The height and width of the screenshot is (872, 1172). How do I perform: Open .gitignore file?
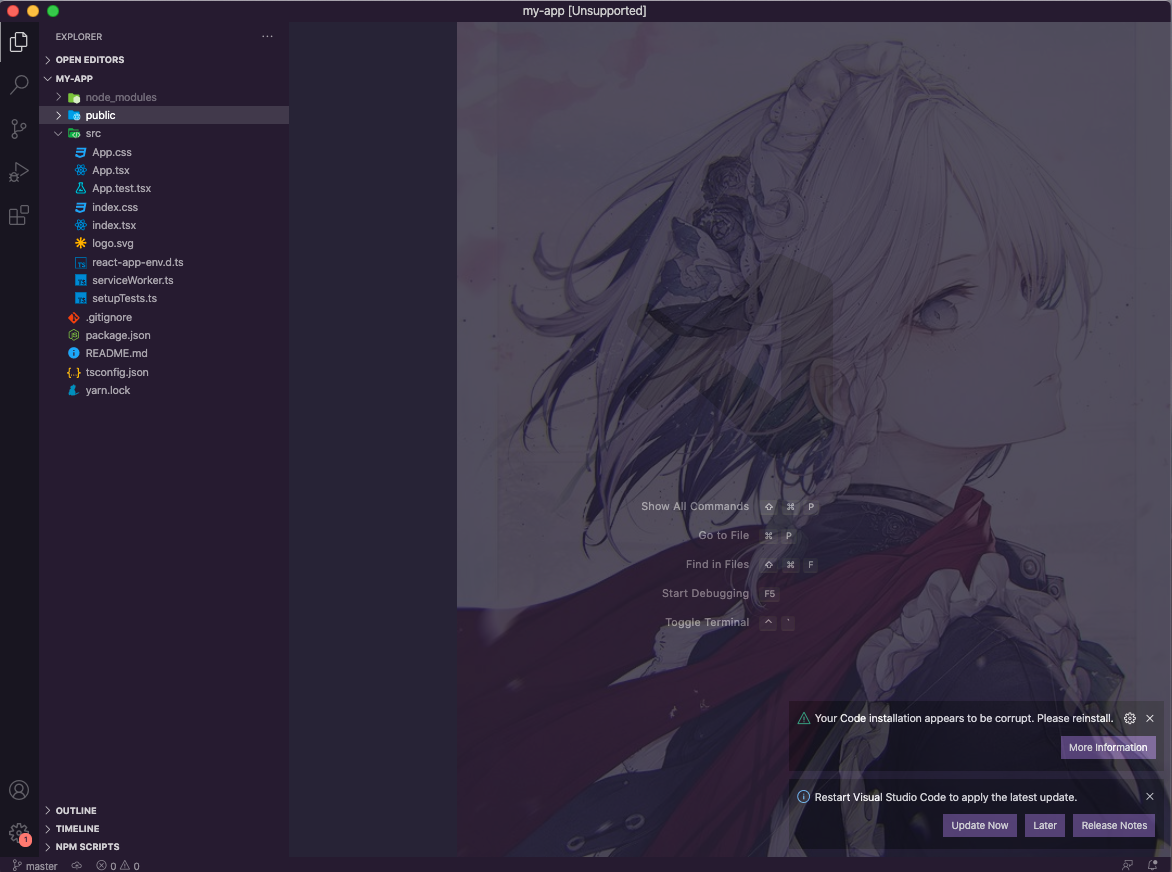(164, 318)
